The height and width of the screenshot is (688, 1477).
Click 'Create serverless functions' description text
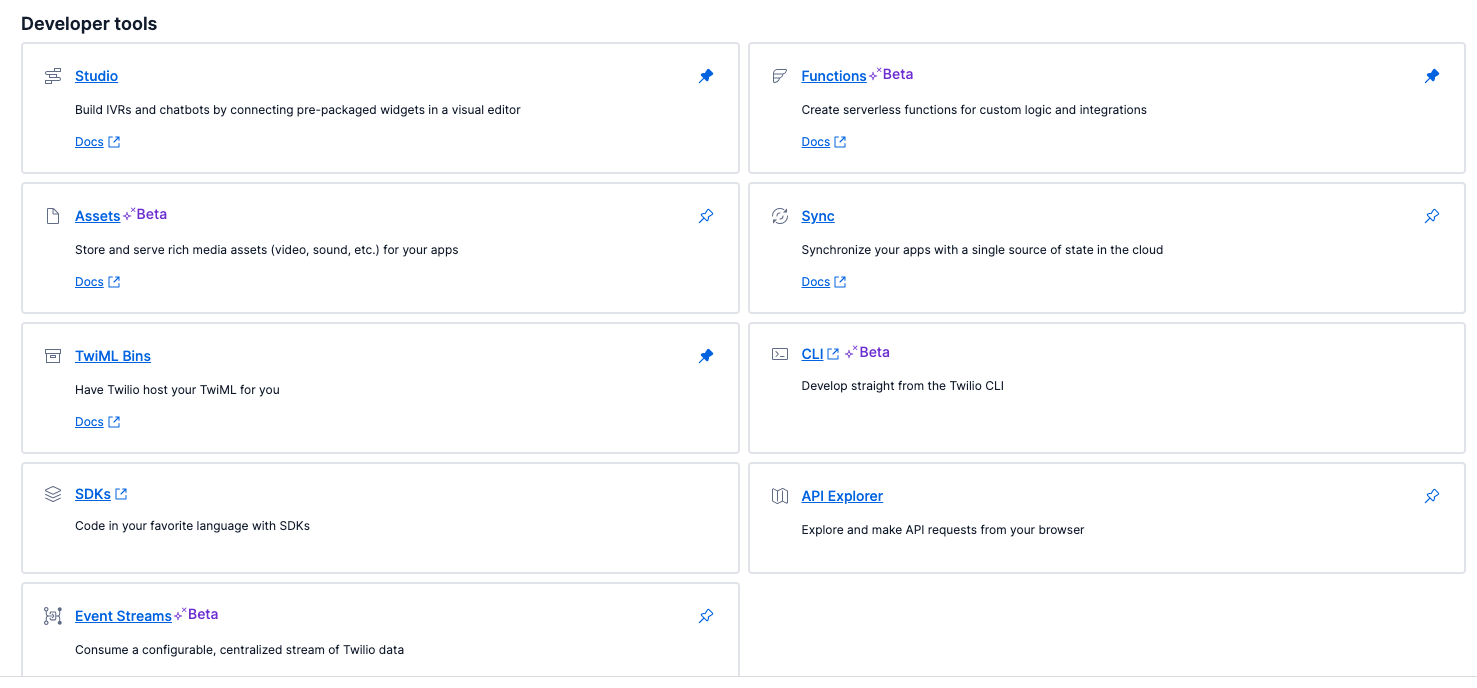point(974,110)
